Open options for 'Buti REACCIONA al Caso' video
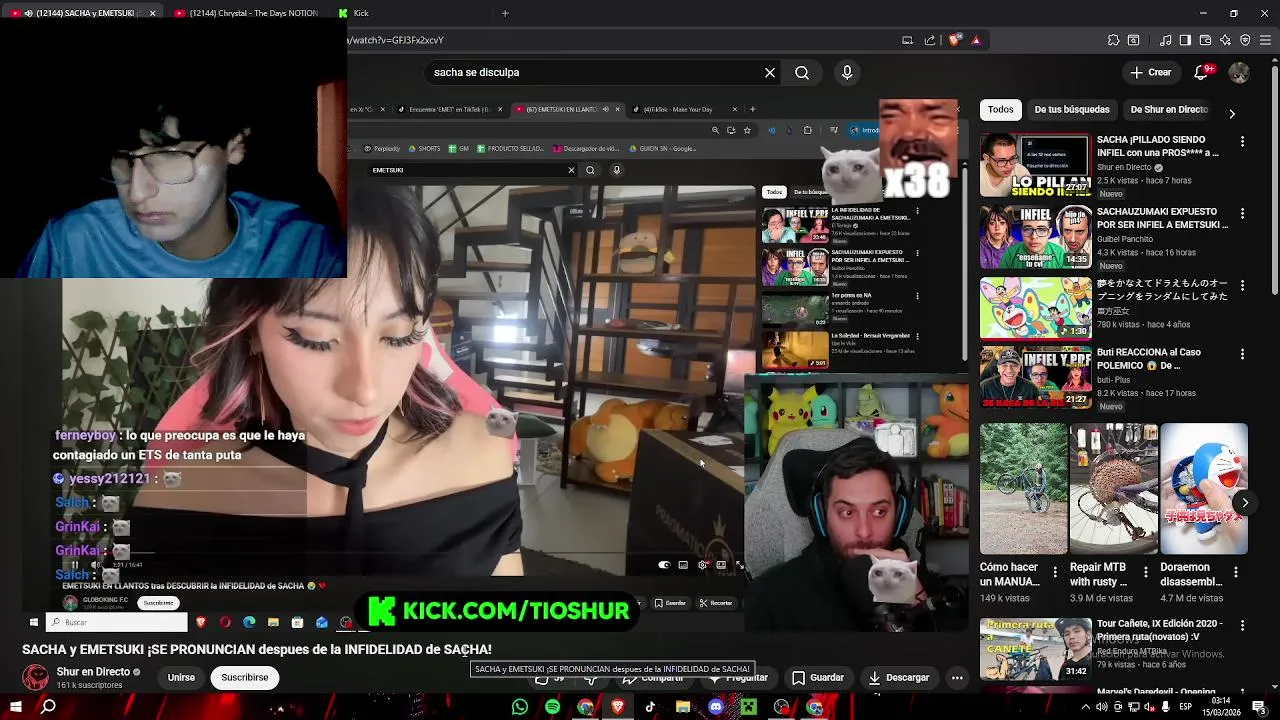The height and width of the screenshot is (720, 1280). (x=1243, y=354)
